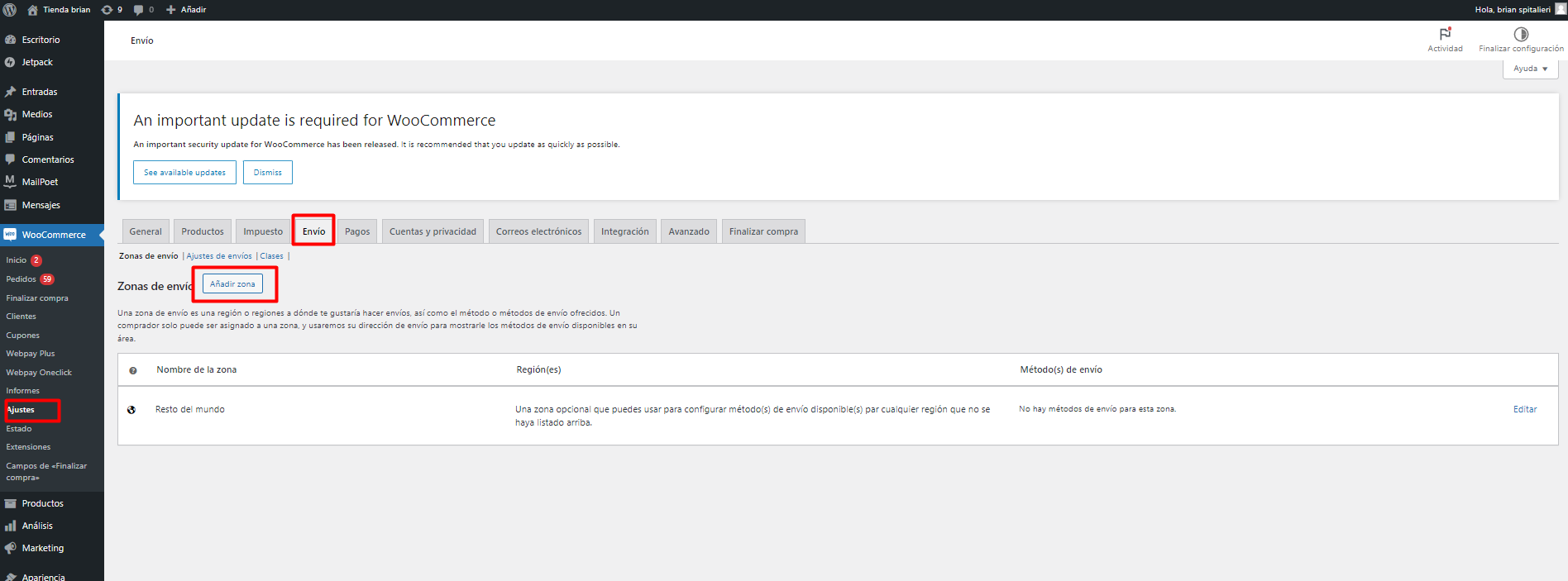Open Páginas icon in sidebar
This screenshot has width=1568, height=581.
coord(10,137)
